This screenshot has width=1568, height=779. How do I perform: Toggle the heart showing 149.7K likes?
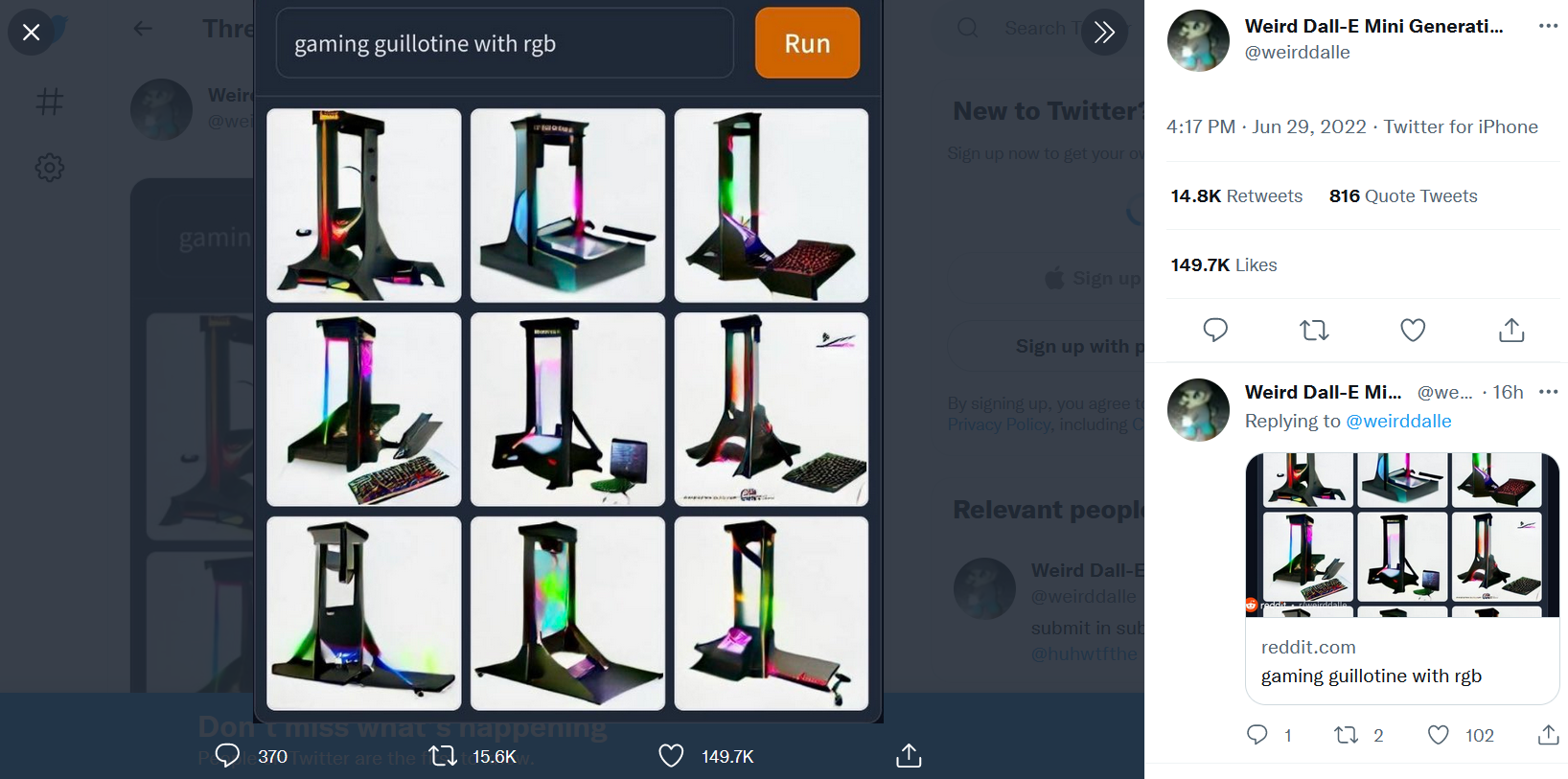[671, 756]
